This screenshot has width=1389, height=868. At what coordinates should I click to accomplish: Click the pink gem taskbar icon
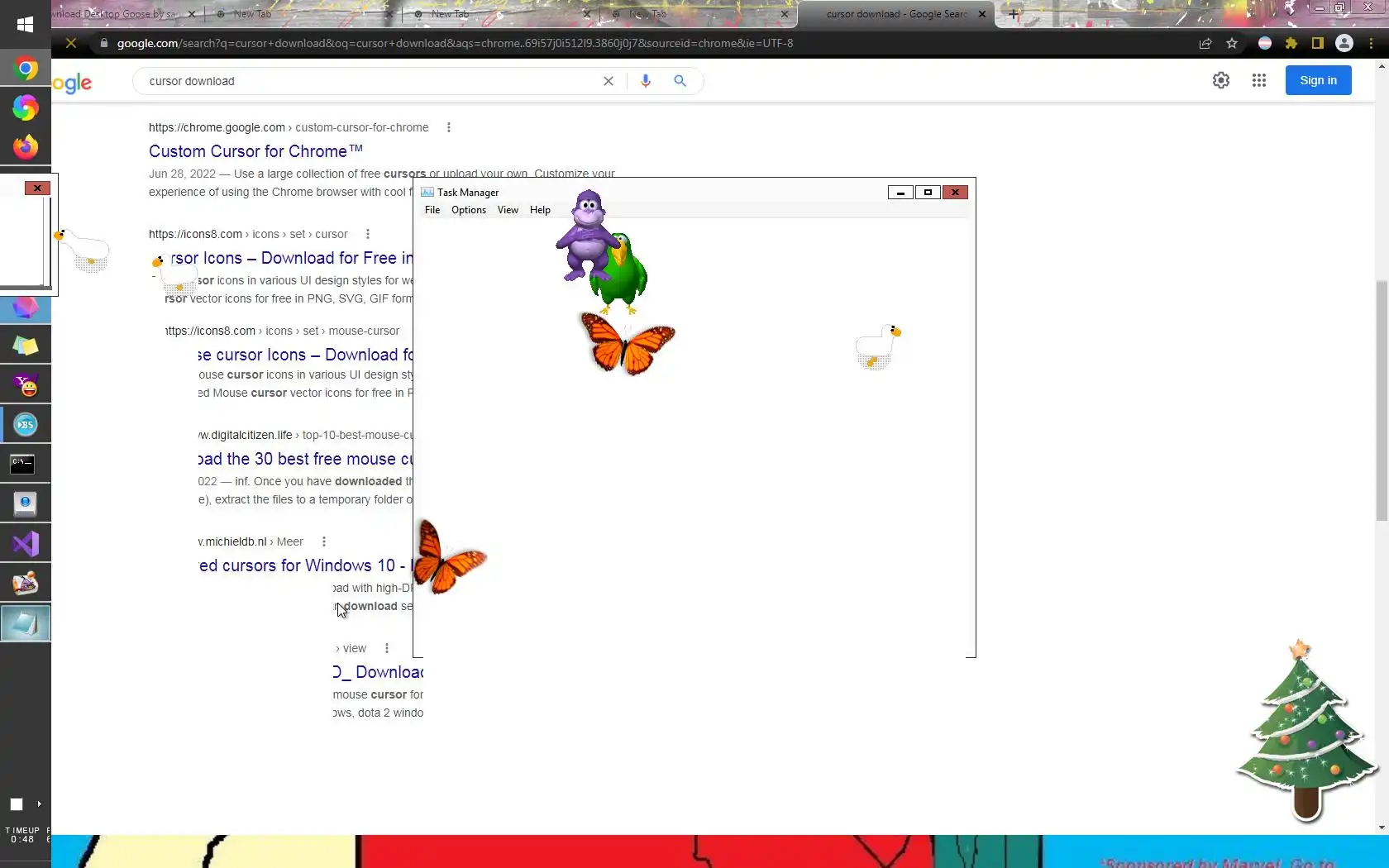click(25, 308)
